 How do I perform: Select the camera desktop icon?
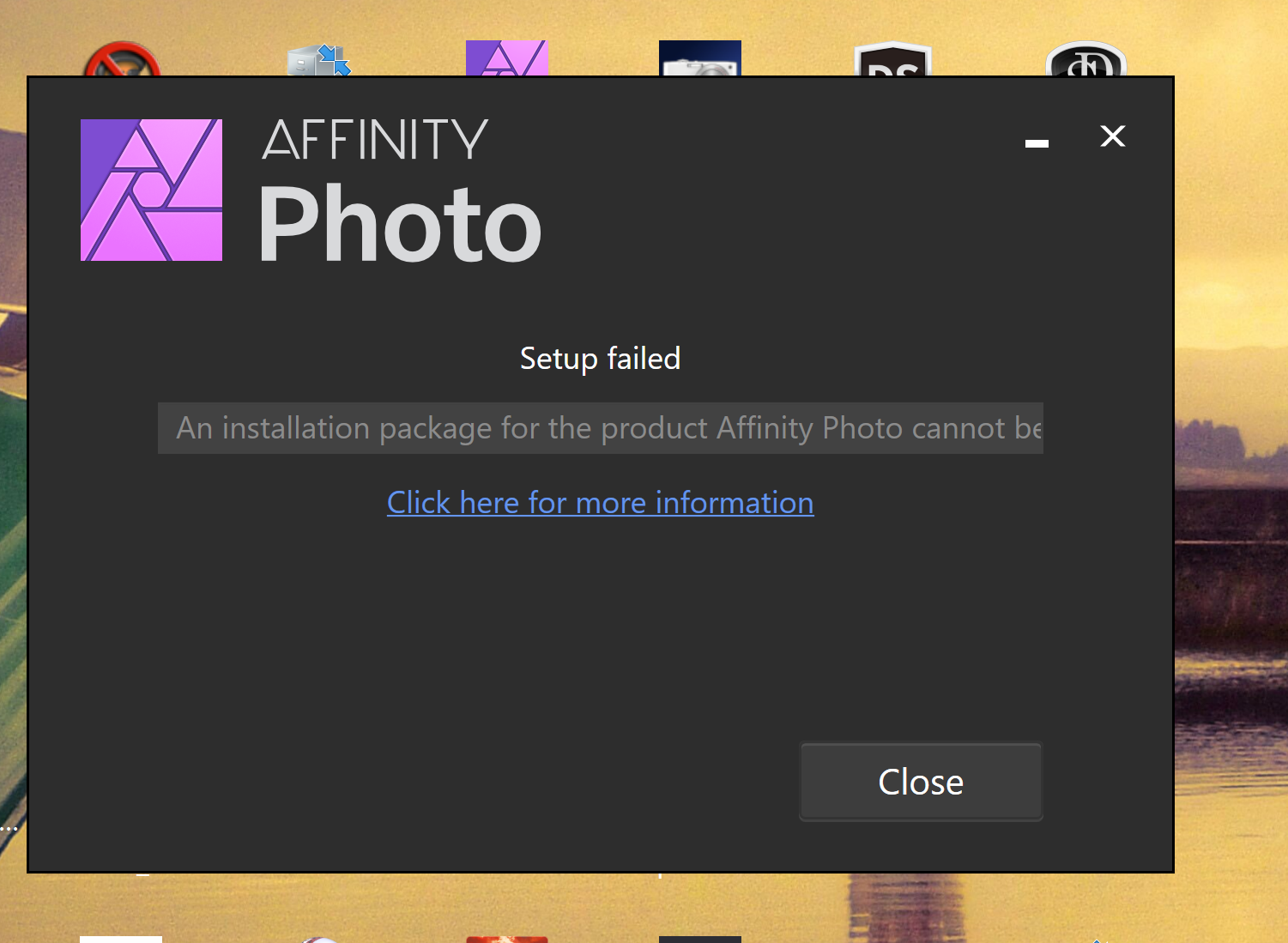pos(700,58)
